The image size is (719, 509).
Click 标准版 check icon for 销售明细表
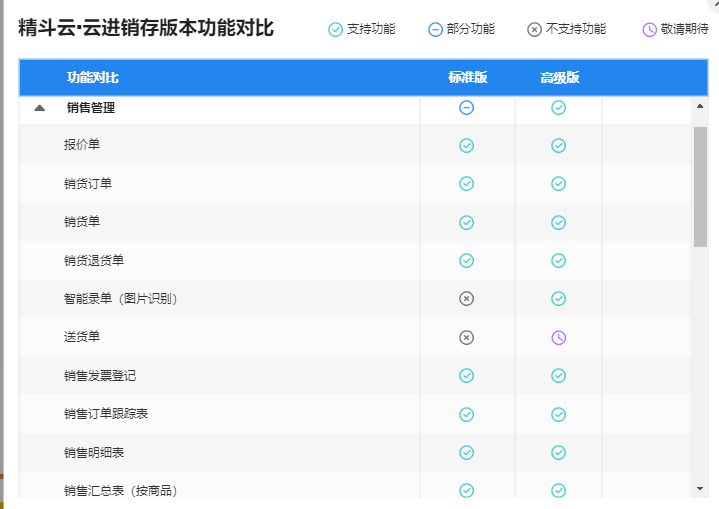coord(466,453)
